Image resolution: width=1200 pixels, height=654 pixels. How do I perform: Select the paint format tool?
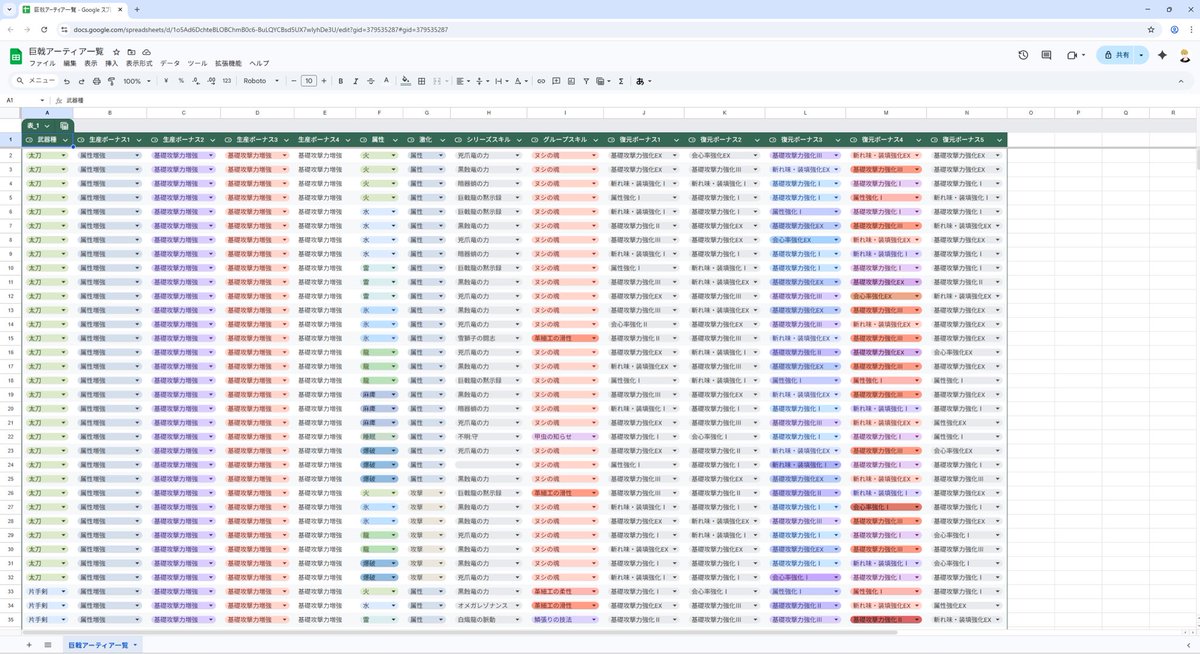[112, 81]
